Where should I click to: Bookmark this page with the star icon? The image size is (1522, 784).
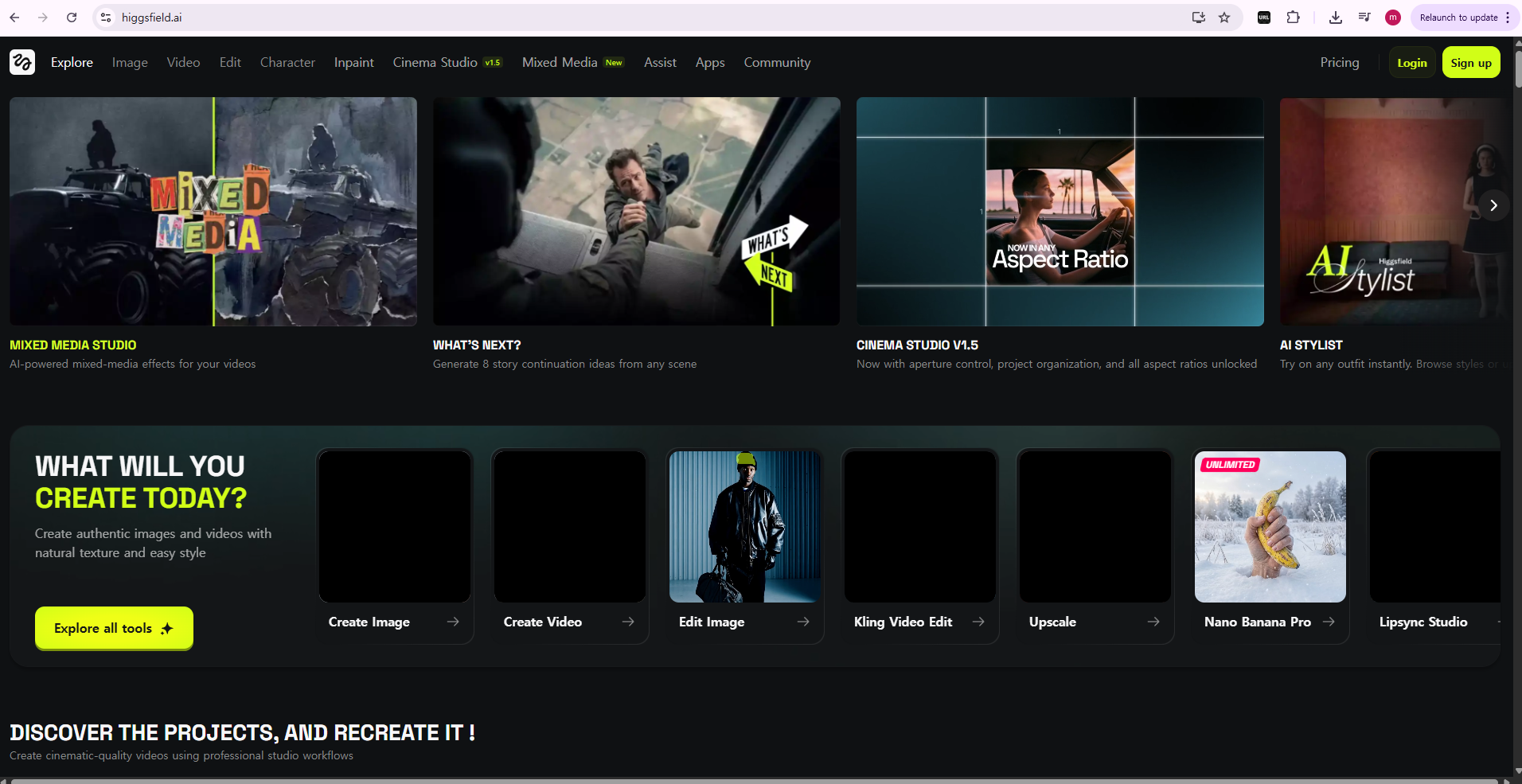1224,18
